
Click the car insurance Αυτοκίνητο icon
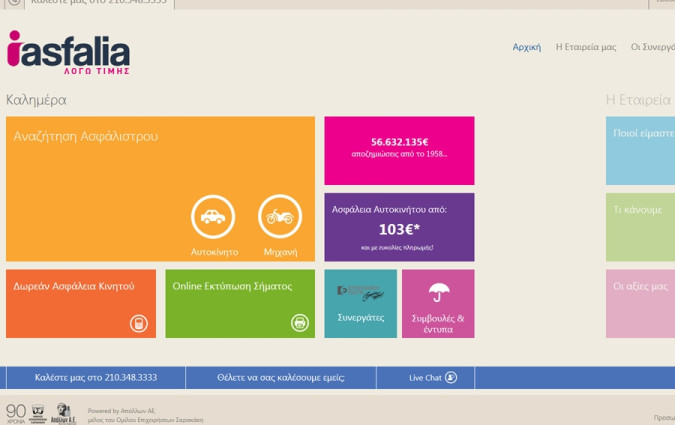tap(213, 216)
